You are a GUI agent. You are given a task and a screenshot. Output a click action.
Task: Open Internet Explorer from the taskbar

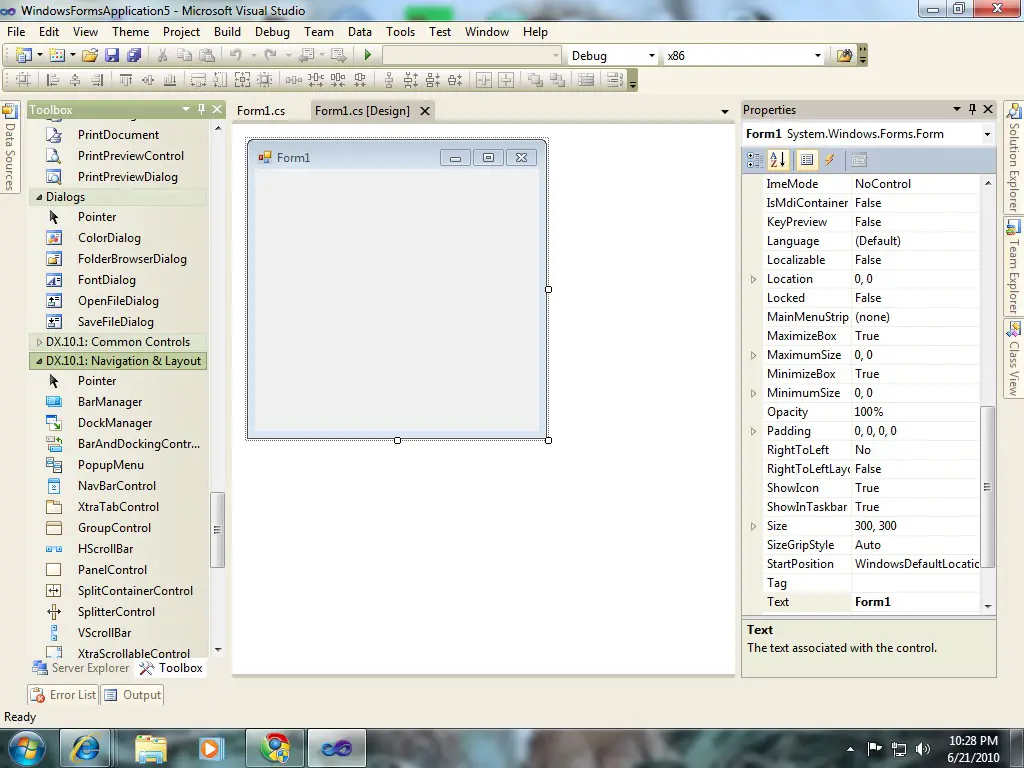pyautogui.click(x=87, y=747)
